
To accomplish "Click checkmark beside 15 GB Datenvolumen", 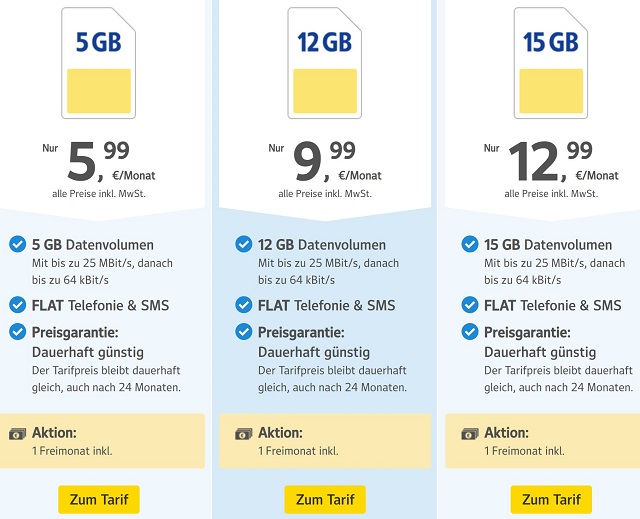I will click(469, 244).
